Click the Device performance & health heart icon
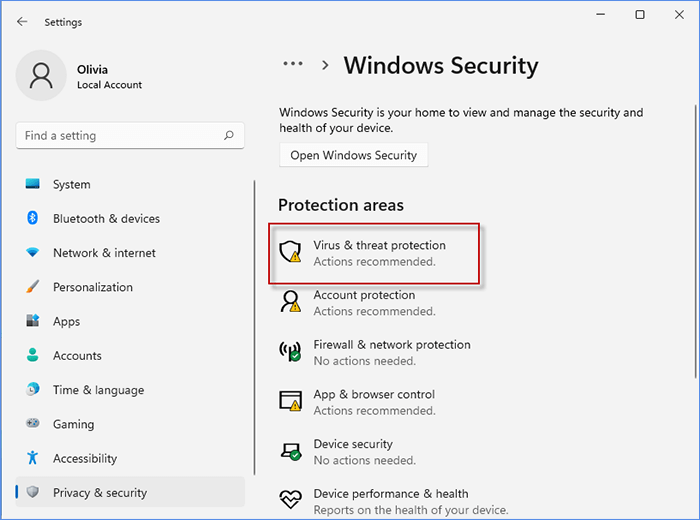The width and height of the screenshot is (700, 520). (x=291, y=500)
